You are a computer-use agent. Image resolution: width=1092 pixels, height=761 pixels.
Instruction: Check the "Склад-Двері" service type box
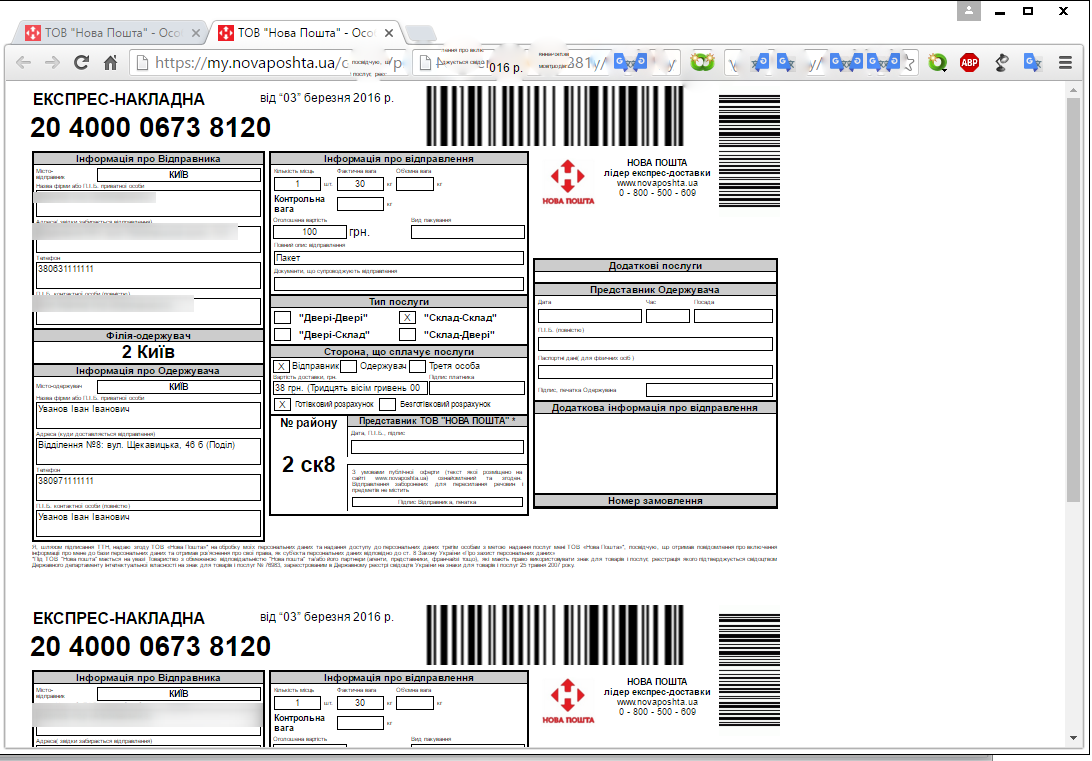407,334
